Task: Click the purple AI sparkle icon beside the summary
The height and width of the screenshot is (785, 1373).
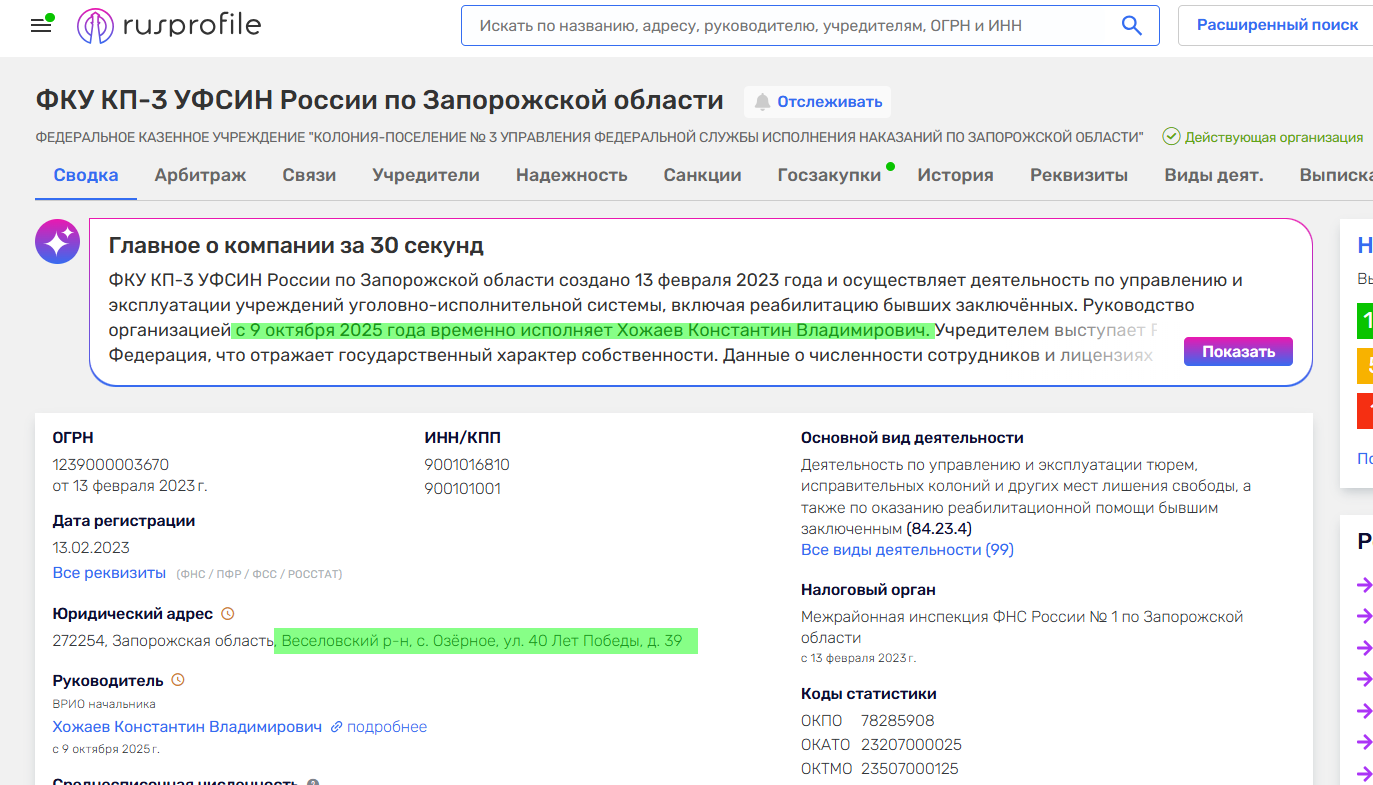Action: pyautogui.click(x=57, y=241)
